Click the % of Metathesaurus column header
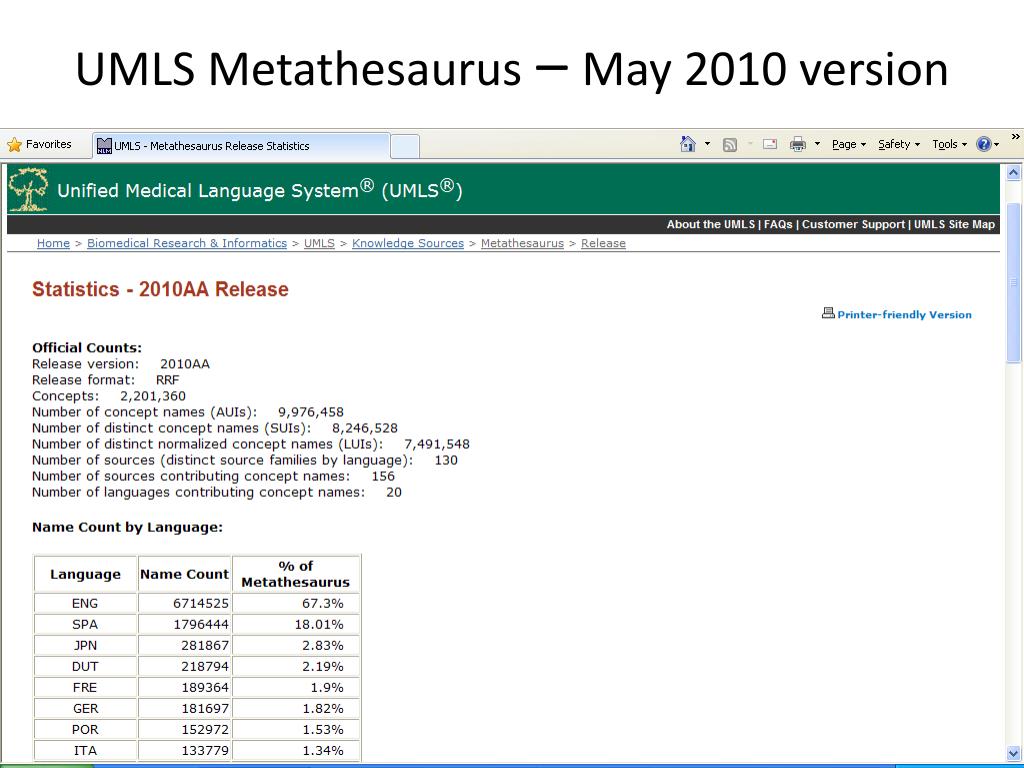Image resolution: width=1024 pixels, height=768 pixels. tap(296, 574)
